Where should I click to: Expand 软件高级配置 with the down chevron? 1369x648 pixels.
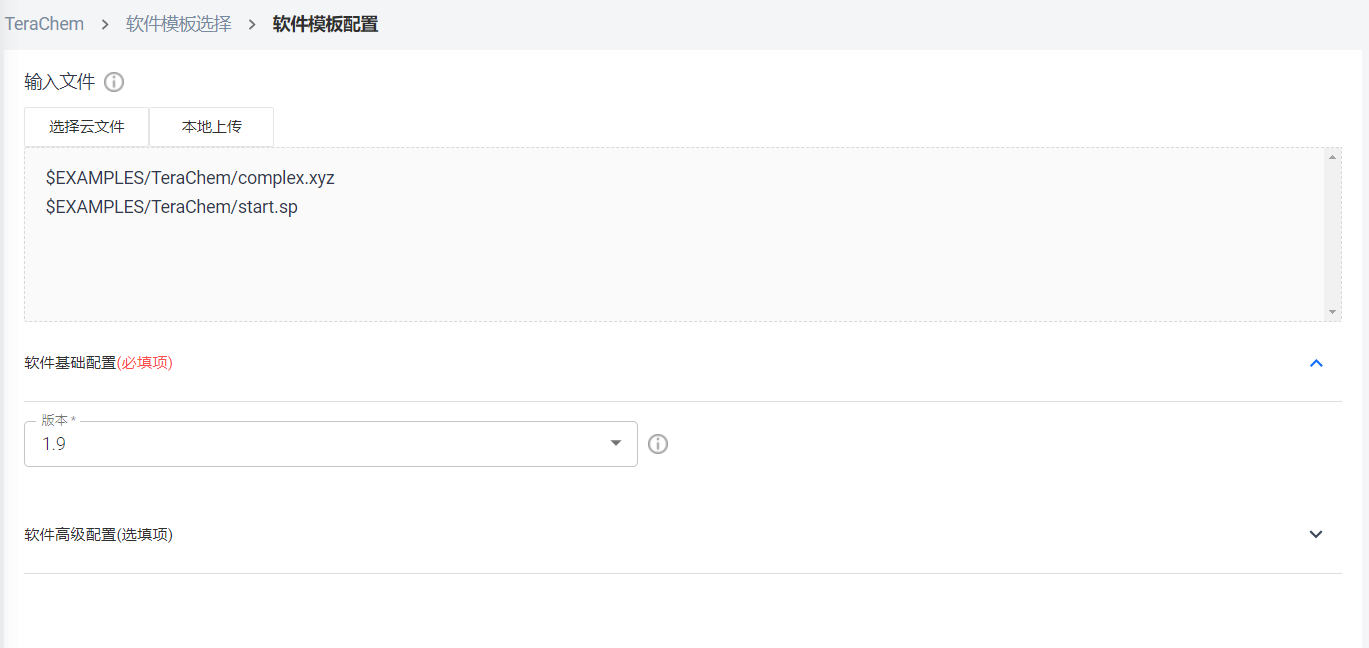point(1316,534)
